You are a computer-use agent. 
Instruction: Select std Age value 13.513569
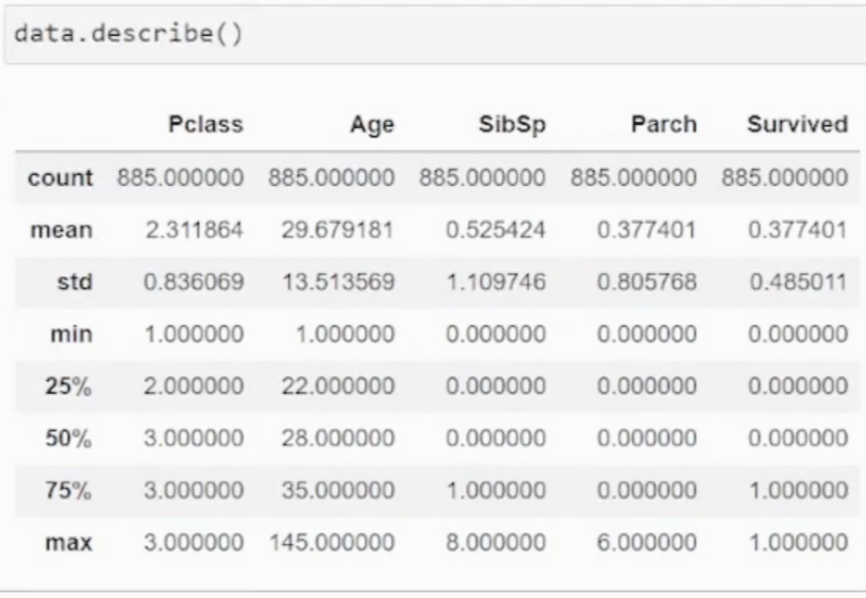(339, 282)
